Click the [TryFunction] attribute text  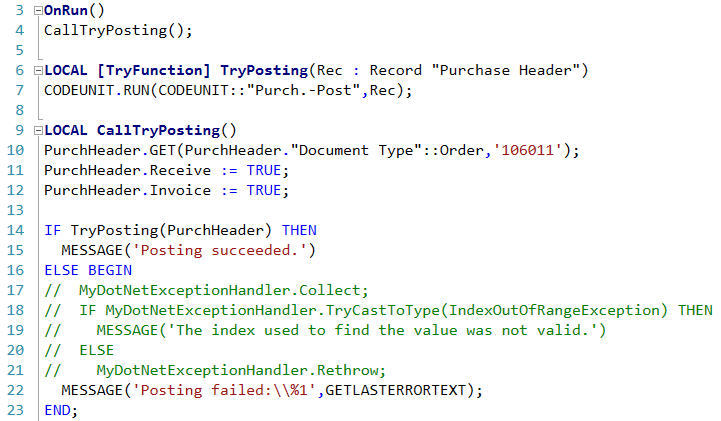[154, 71]
